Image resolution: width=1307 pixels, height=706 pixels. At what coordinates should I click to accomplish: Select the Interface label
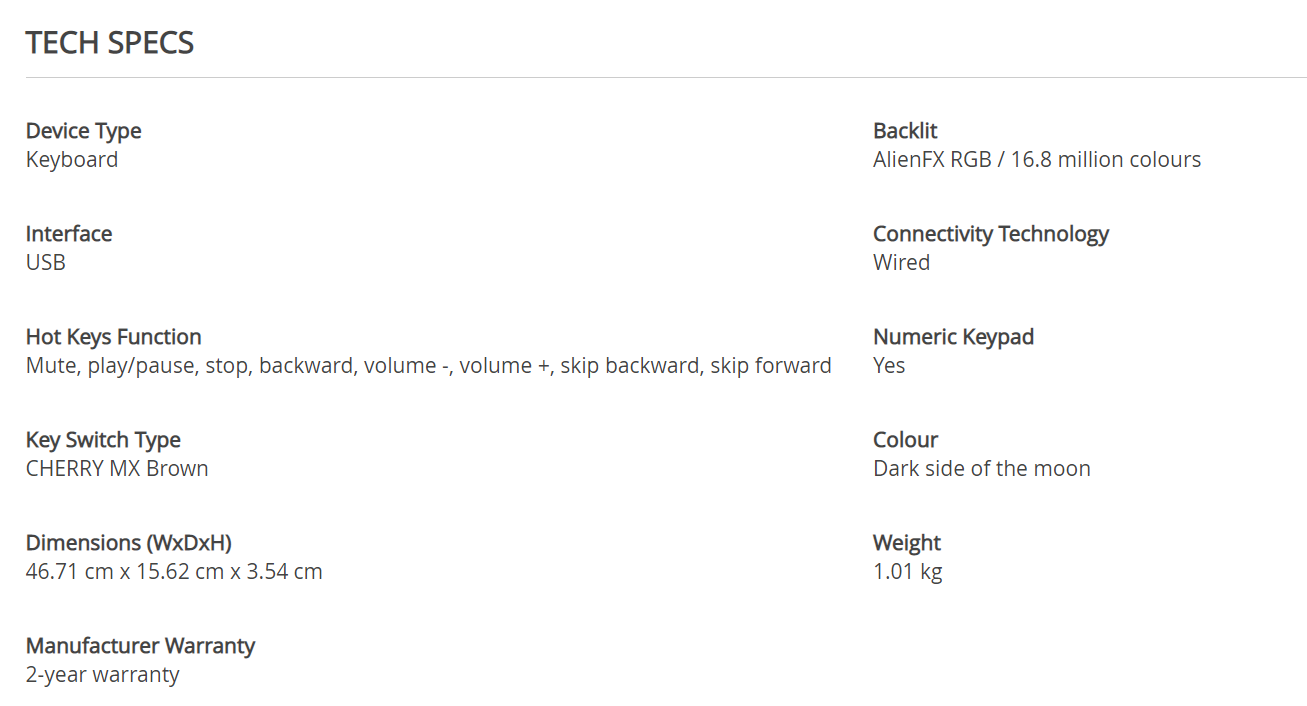(69, 234)
